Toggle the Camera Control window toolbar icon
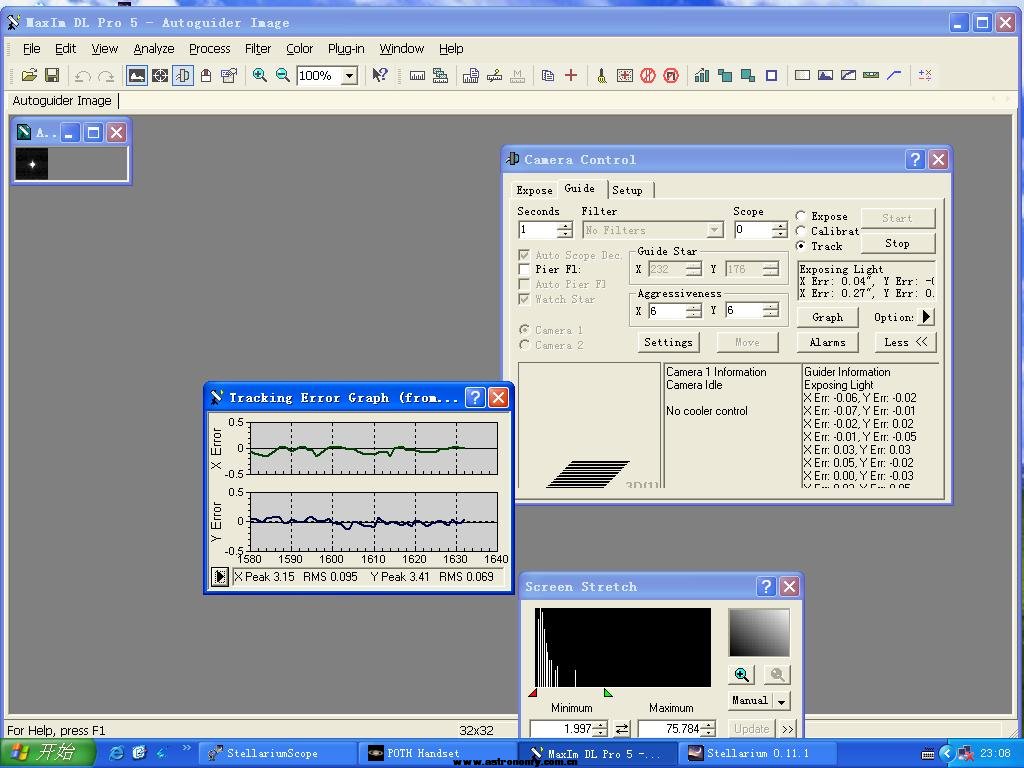This screenshot has width=1024, height=768. [x=183, y=75]
